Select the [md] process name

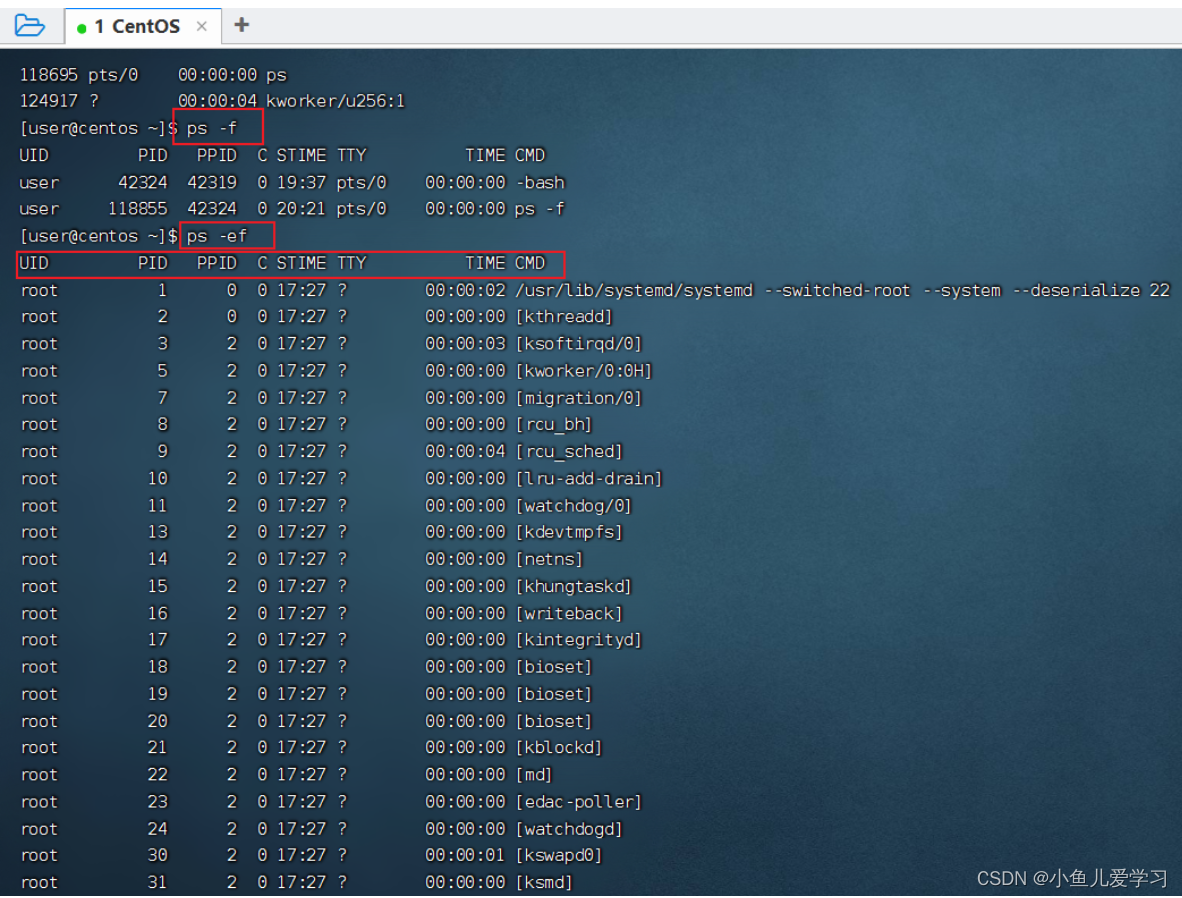[x=534, y=775]
